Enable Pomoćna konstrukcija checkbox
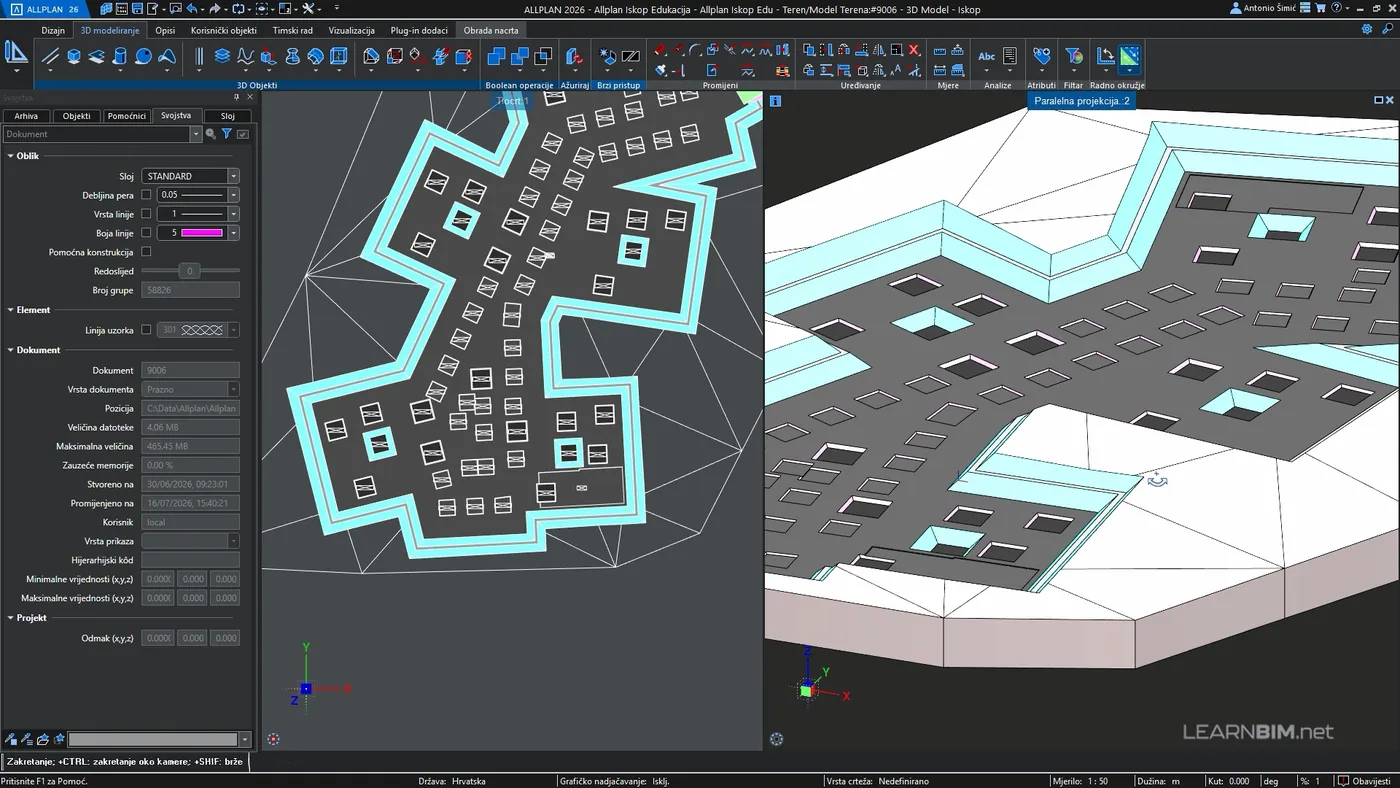This screenshot has width=1400, height=788. coord(147,252)
